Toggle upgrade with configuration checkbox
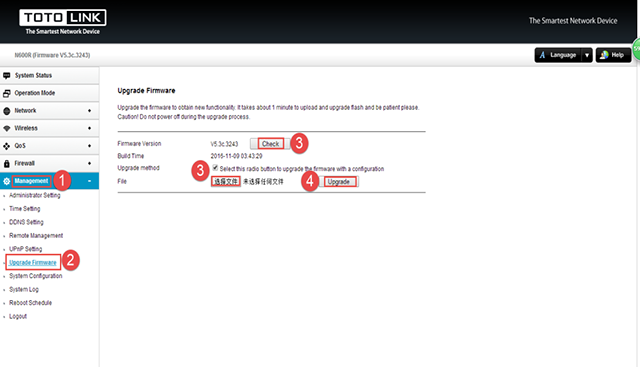The height and width of the screenshot is (367, 640). point(215,168)
